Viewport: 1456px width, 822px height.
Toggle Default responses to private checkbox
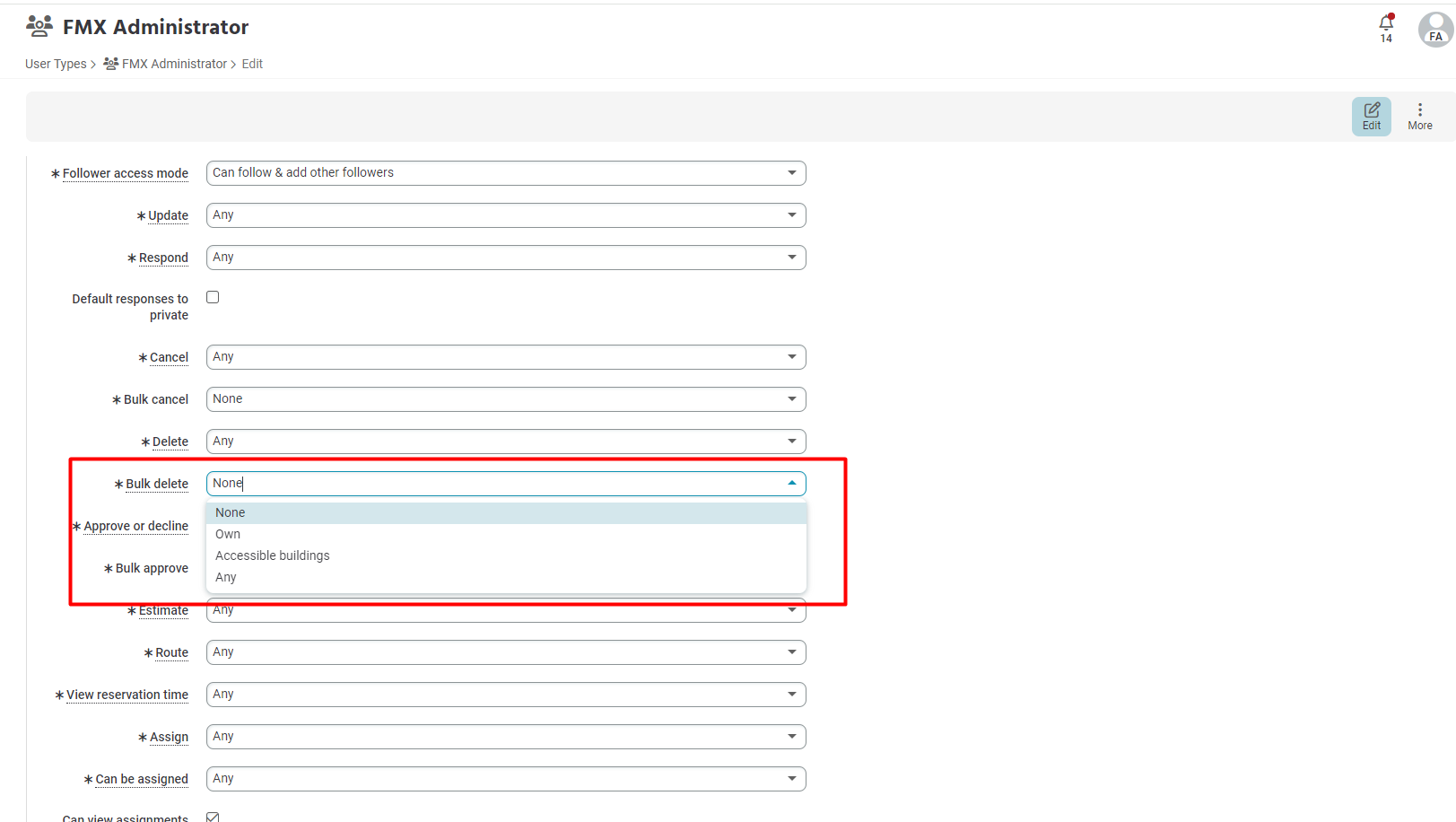[213, 297]
